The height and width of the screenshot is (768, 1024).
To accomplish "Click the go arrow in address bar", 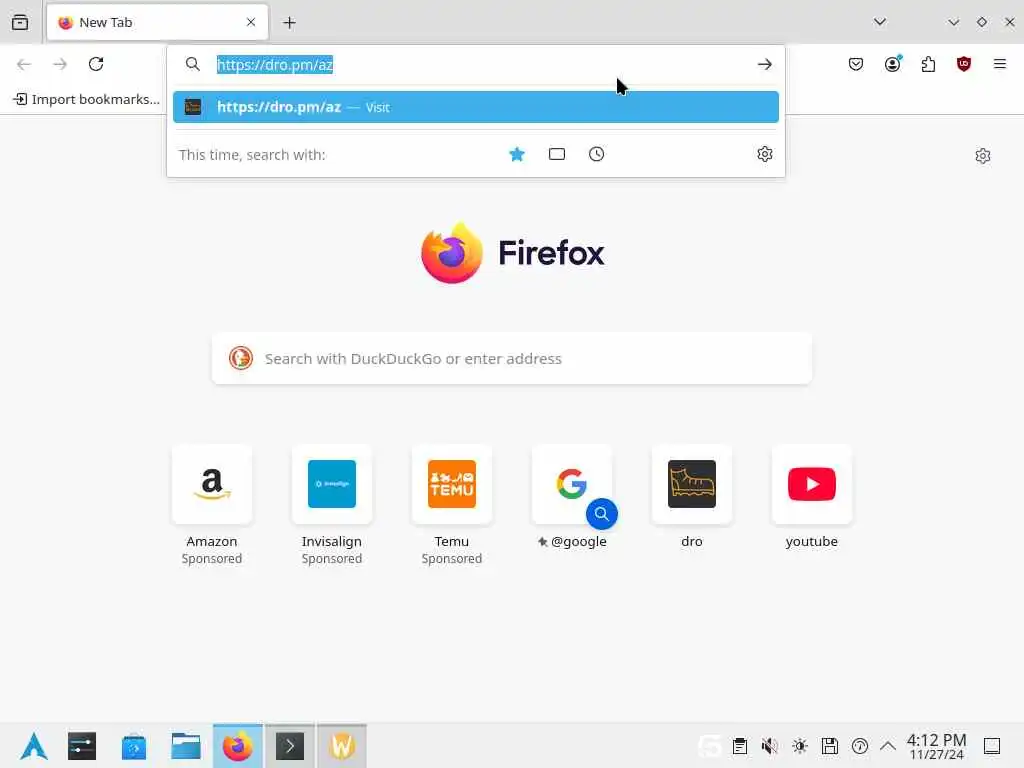I will pos(765,64).
